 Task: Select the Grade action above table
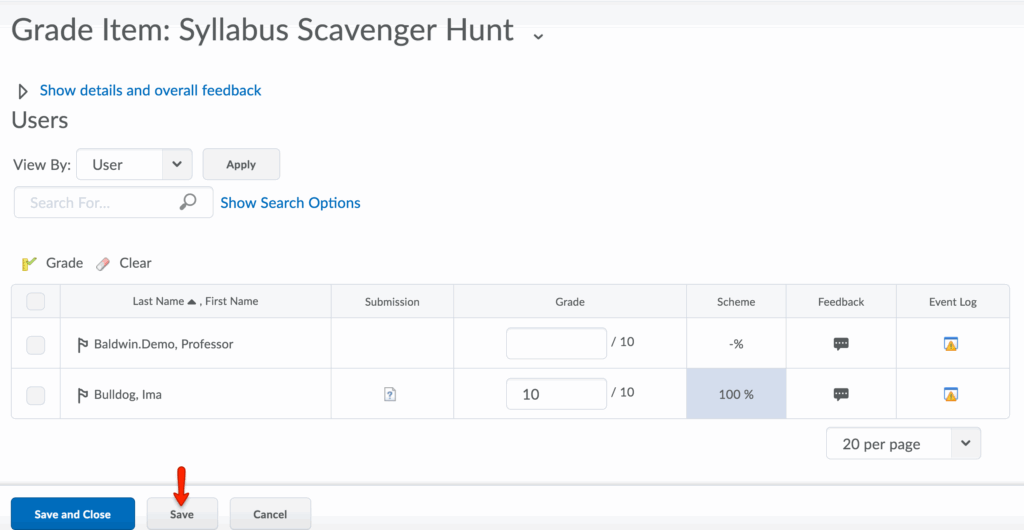point(52,263)
